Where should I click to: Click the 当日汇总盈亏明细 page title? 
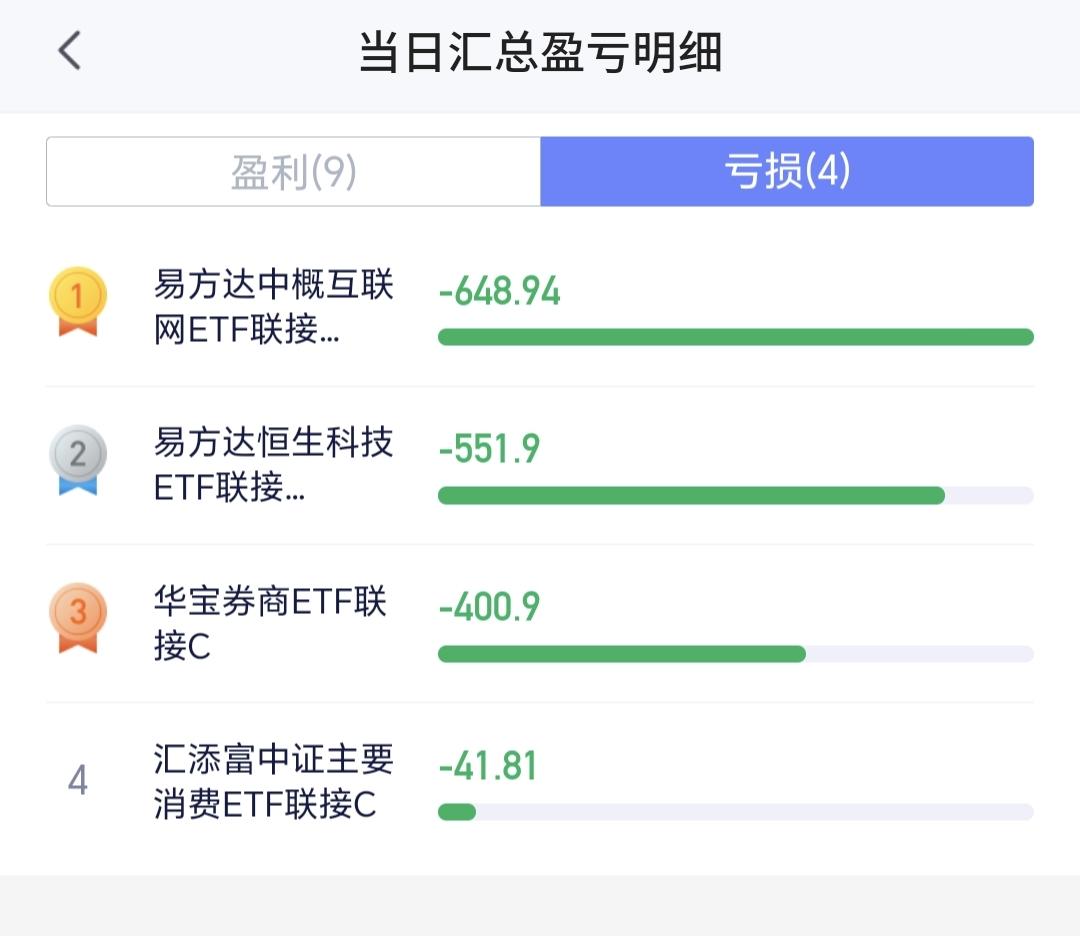[x=540, y=52]
